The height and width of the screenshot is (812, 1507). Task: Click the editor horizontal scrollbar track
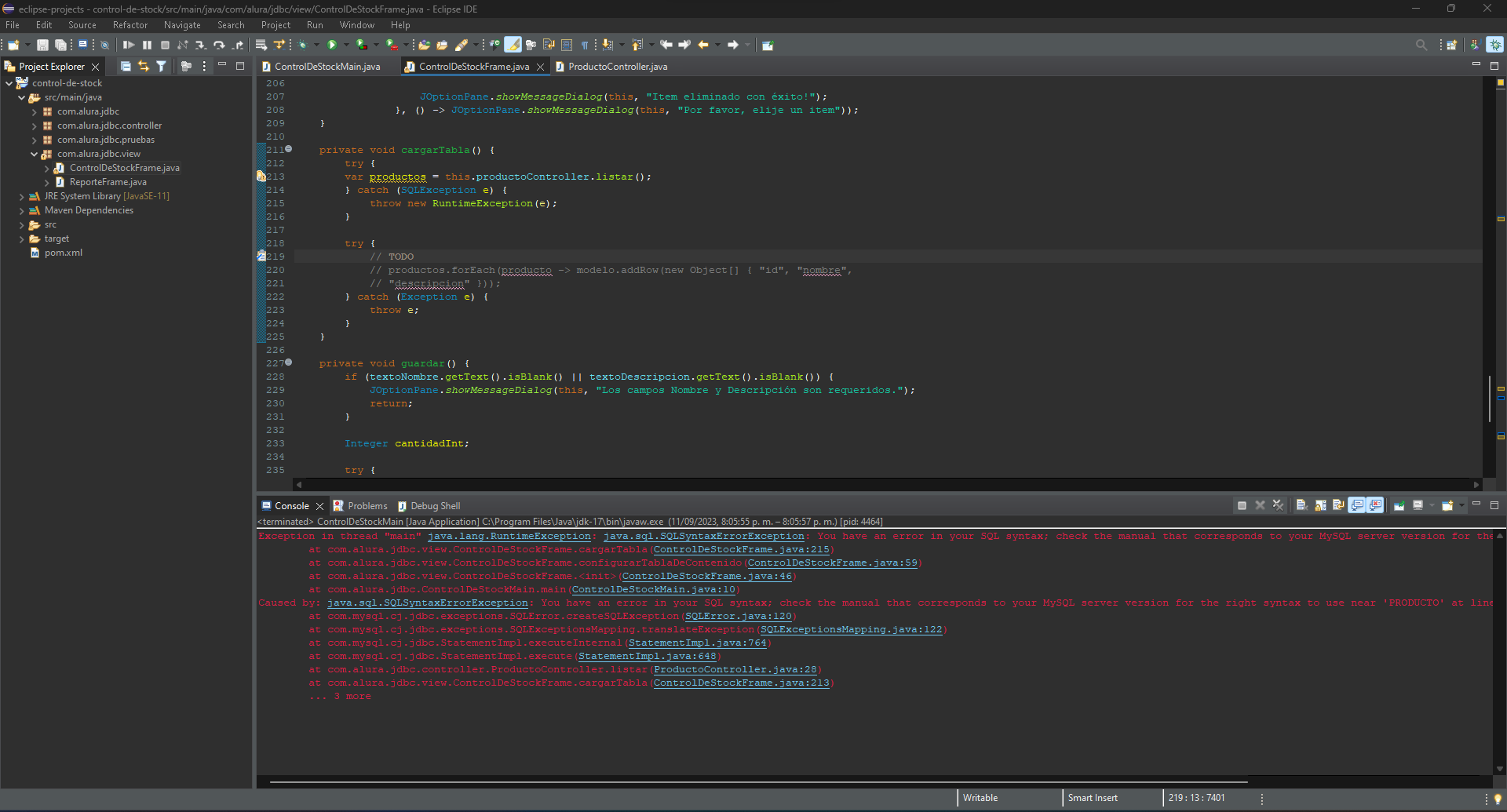pyautogui.click(x=887, y=485)
